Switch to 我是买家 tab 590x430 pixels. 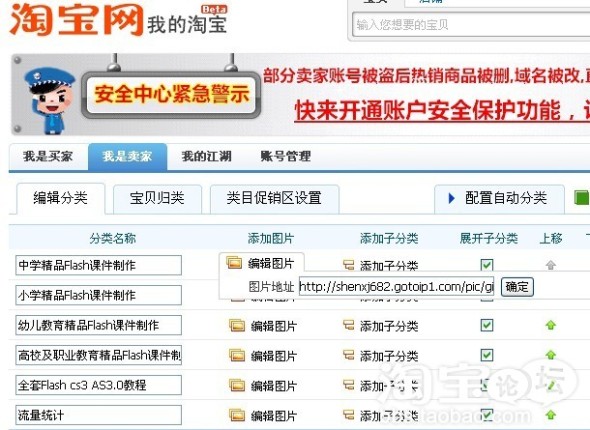click(x=48, y=156)
